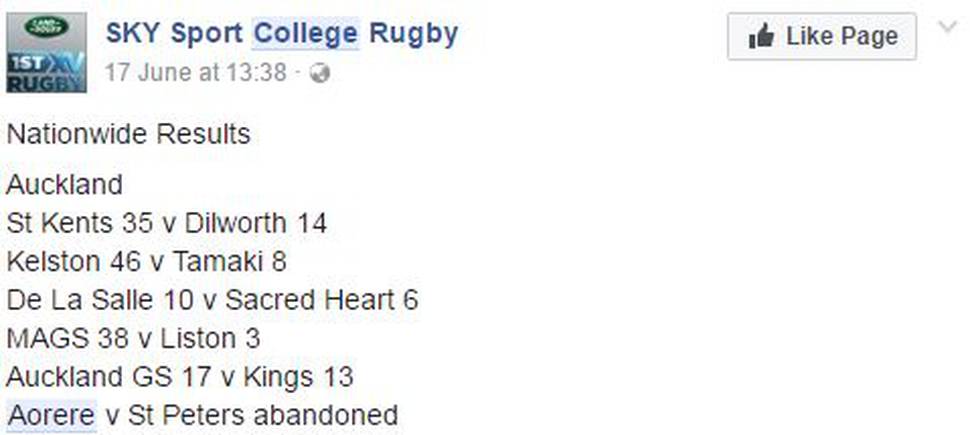Viewport: 970px width, 435px height.
Task: Select the St Kents 35 v Dilworth 14 line
Action: [x=166, y=223]
